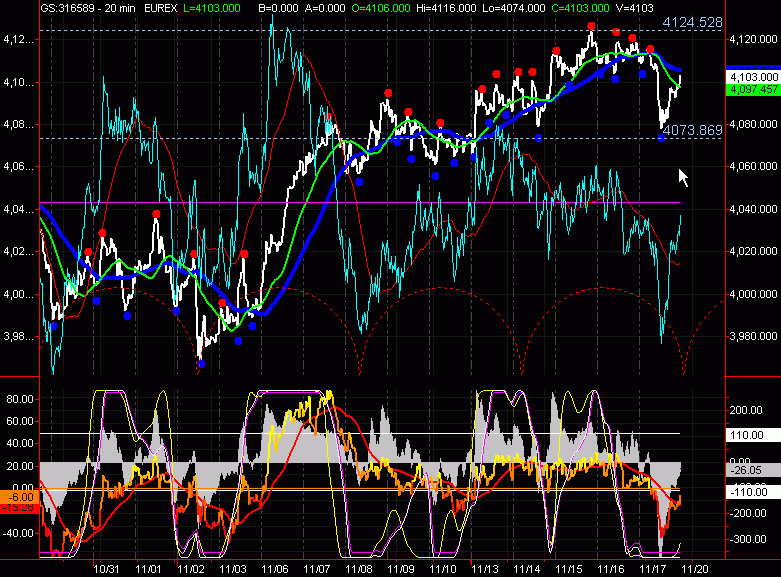
Task: Select the white 4,103.000 current price tag
Action: (753, 77)
